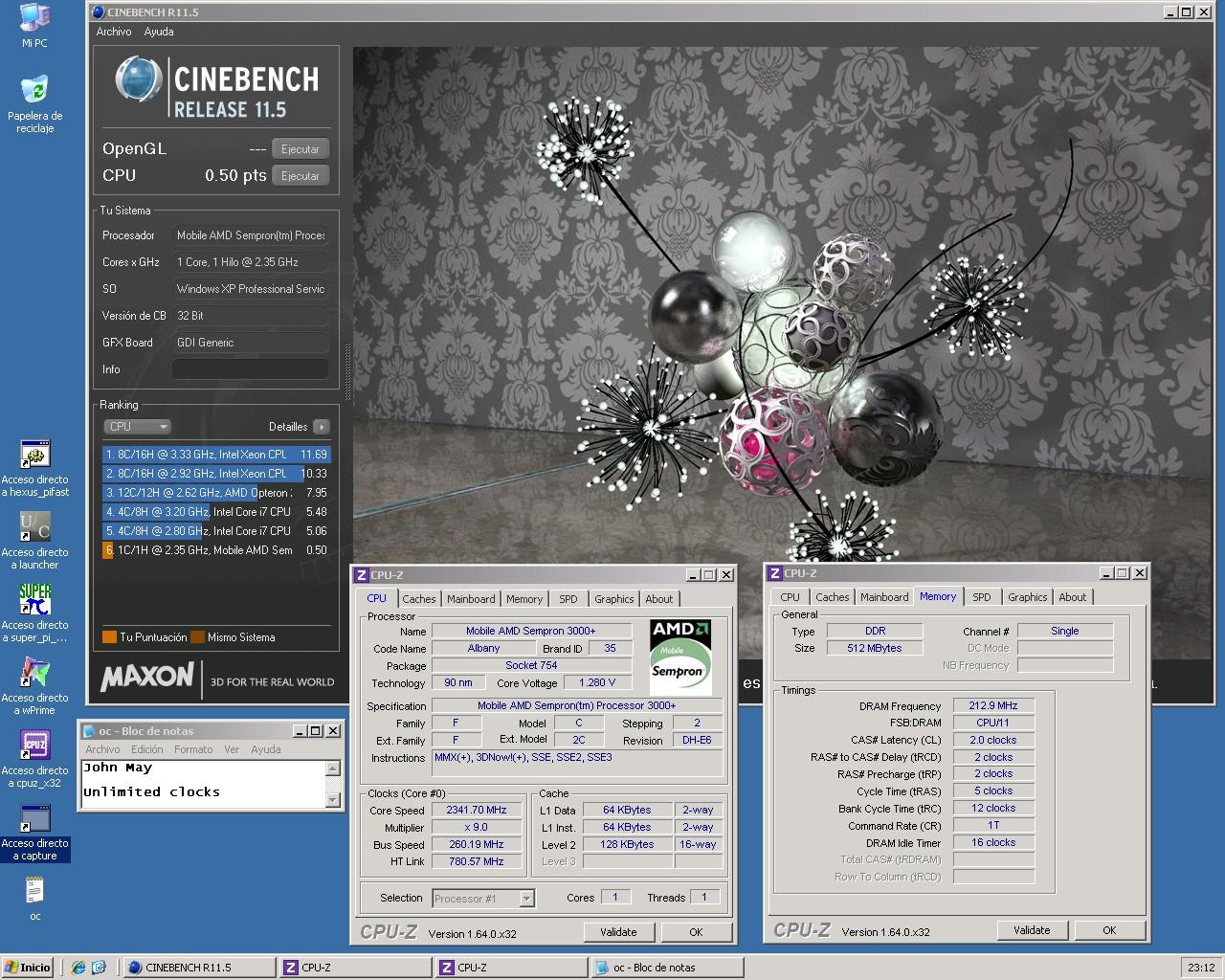
Task: Open Notepad Formato menu
Action: click(x=193, y=749)
